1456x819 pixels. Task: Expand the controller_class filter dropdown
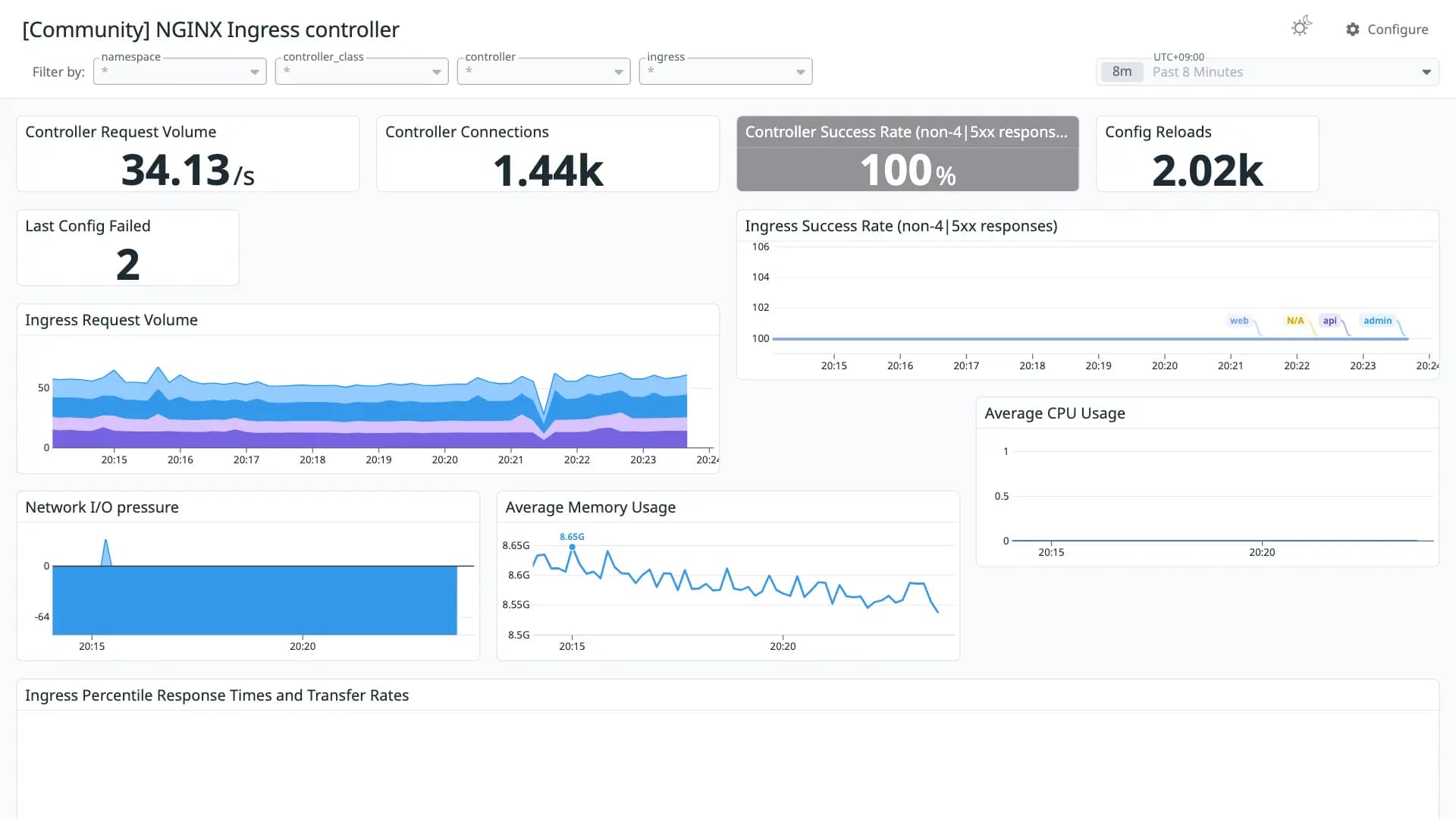pyautogui.click(x=362, y=71)
